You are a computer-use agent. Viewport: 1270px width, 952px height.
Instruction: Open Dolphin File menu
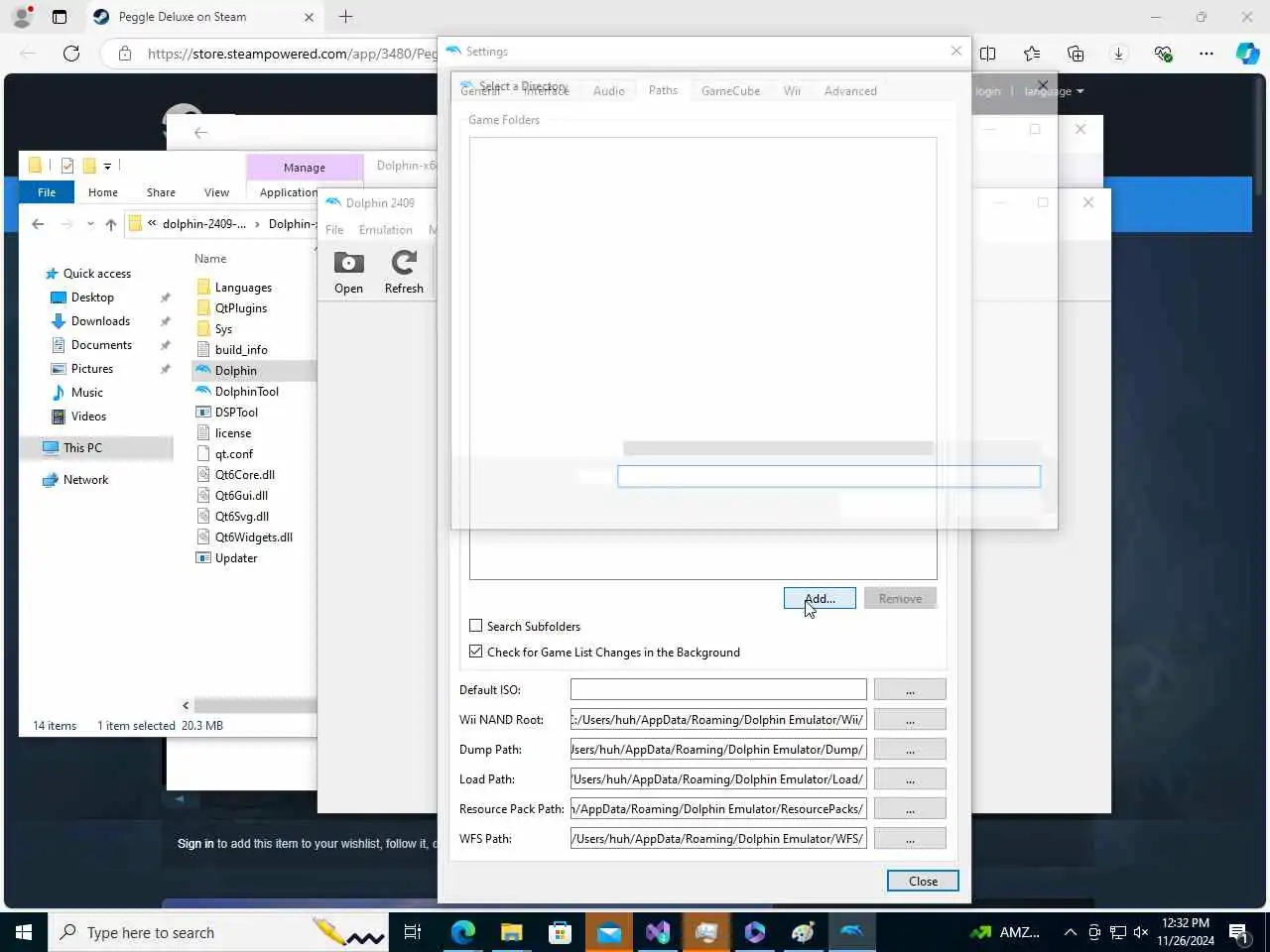pyautogui.click(x=334, y=230)
